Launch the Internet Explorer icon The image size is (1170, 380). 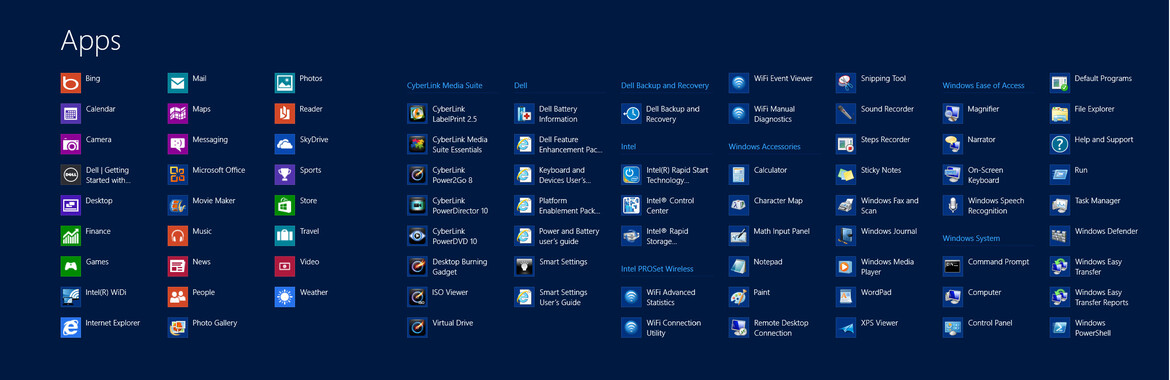click(71, 328)
